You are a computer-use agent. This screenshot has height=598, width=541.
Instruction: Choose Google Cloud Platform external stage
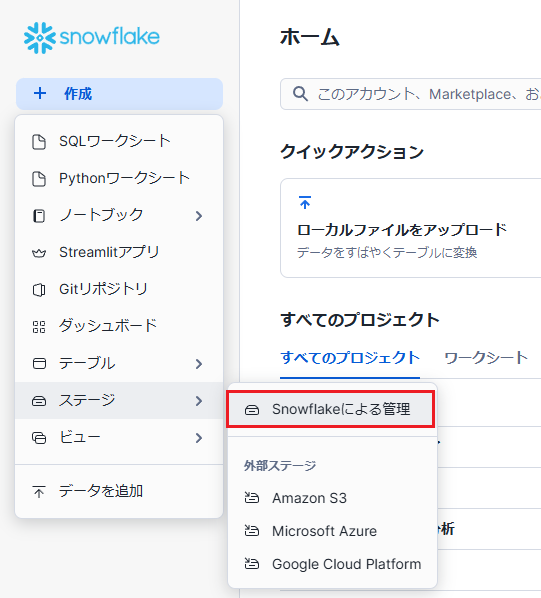(x=332, y=564)
